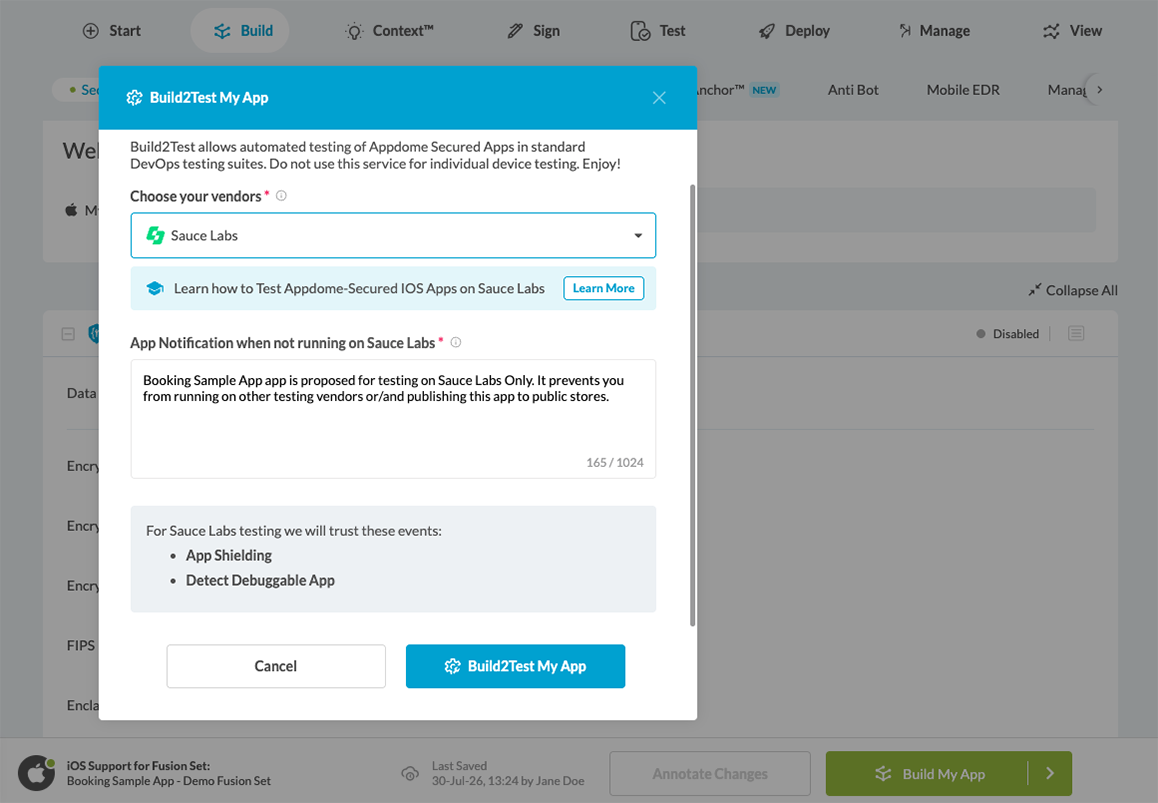Click the Test clipboard-check icon
The height and width of the screenshot is (803, 1158).
click(640, 31)
